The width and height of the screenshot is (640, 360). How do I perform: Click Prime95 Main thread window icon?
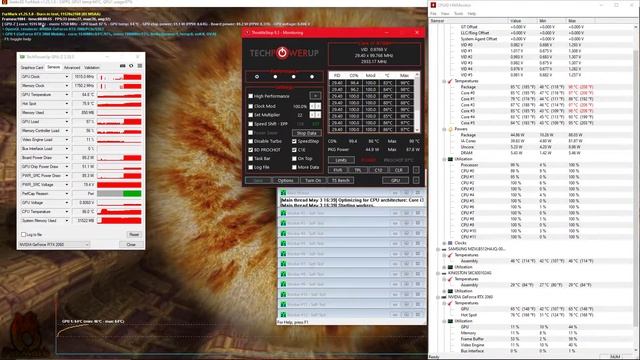pos(283,193)
